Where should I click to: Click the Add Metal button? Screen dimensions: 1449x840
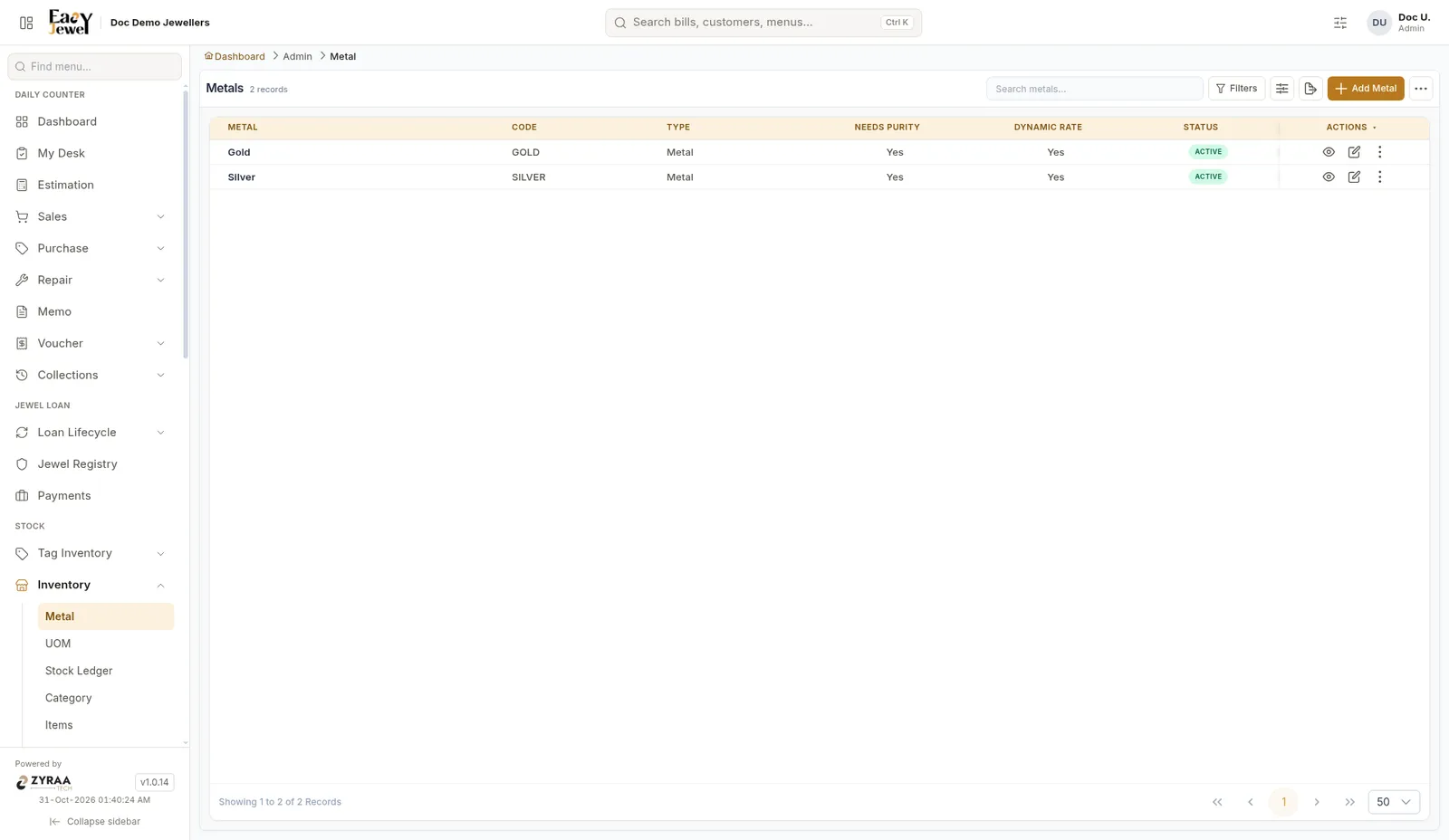tap(1366, 89)
